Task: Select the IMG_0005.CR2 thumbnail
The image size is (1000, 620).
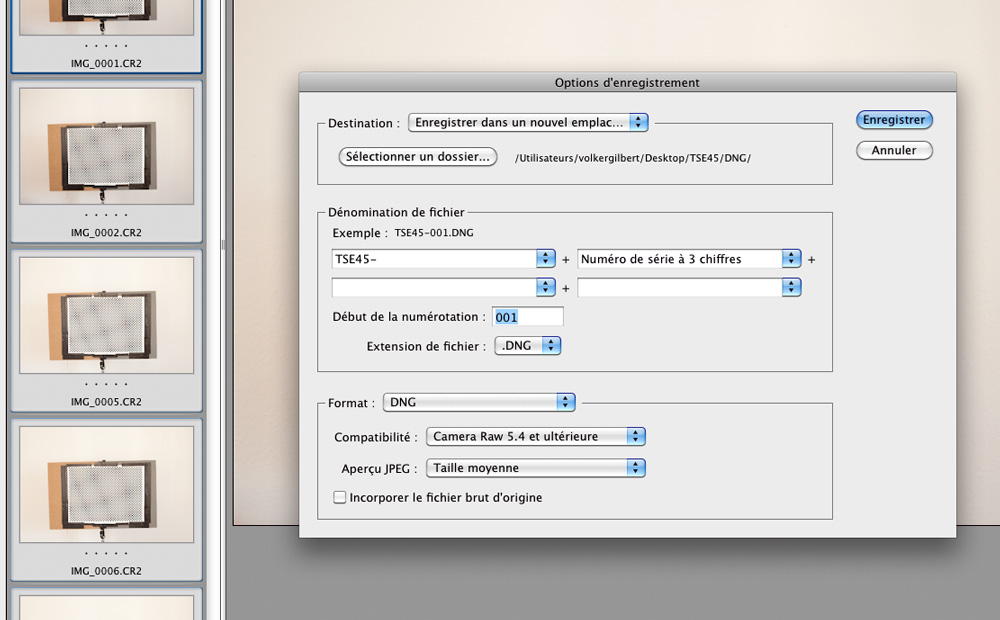Action: point(107,315)
